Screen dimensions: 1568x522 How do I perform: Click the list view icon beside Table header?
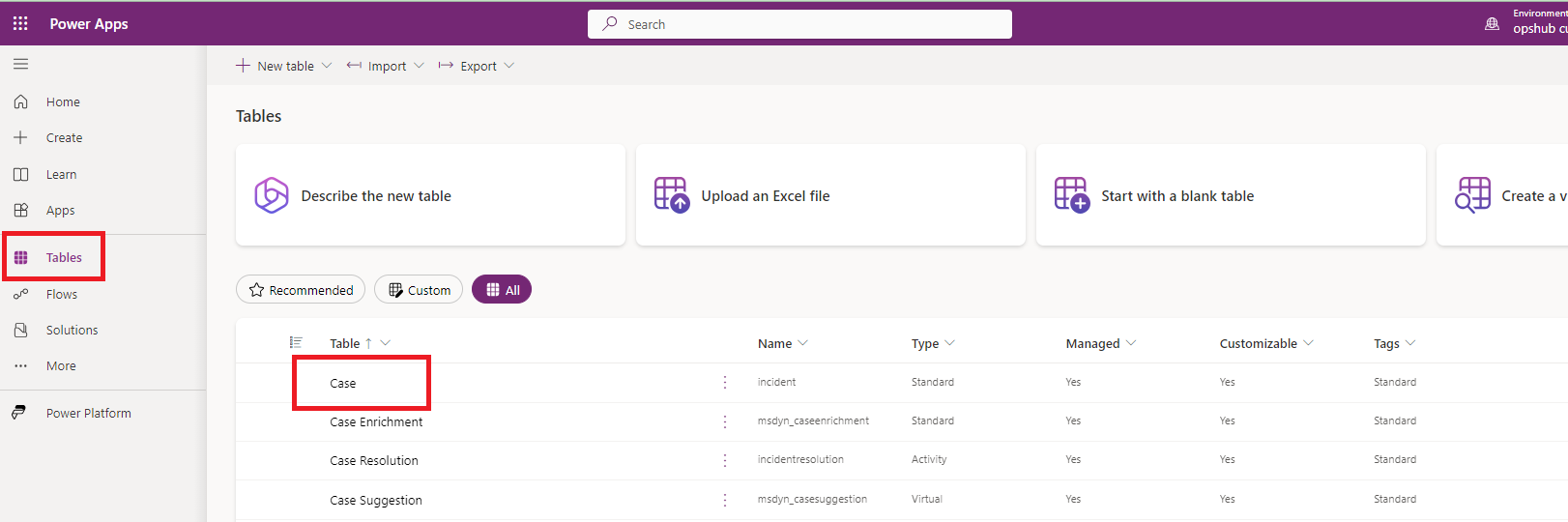tap(296, 343)
